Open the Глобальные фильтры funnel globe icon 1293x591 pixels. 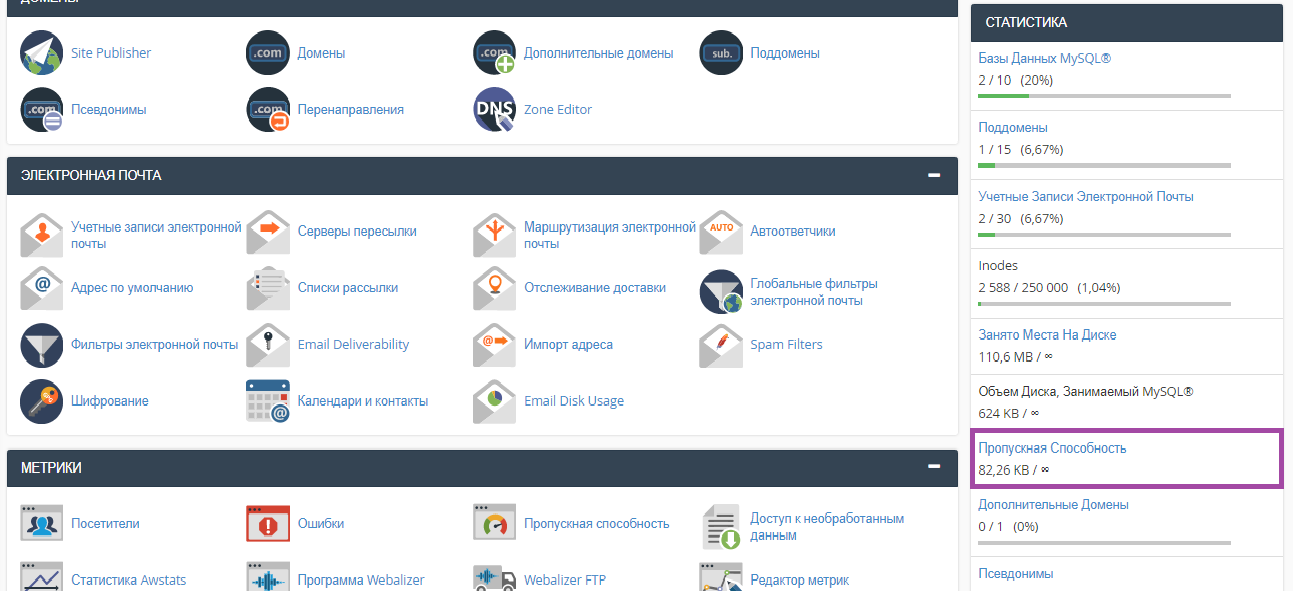[x=721, y=291]
